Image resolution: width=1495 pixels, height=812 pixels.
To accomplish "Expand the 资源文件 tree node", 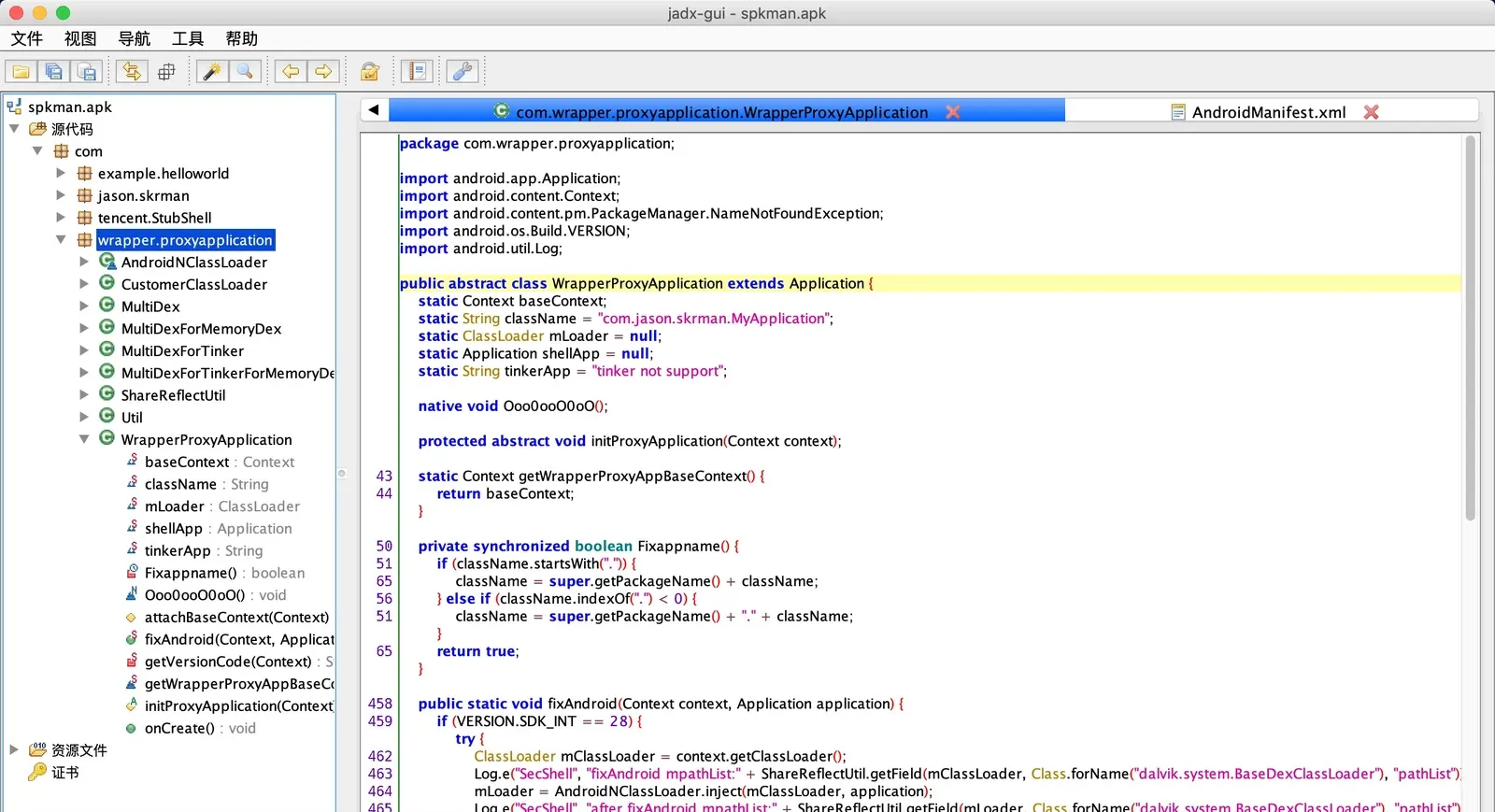I will coord(14,749).
